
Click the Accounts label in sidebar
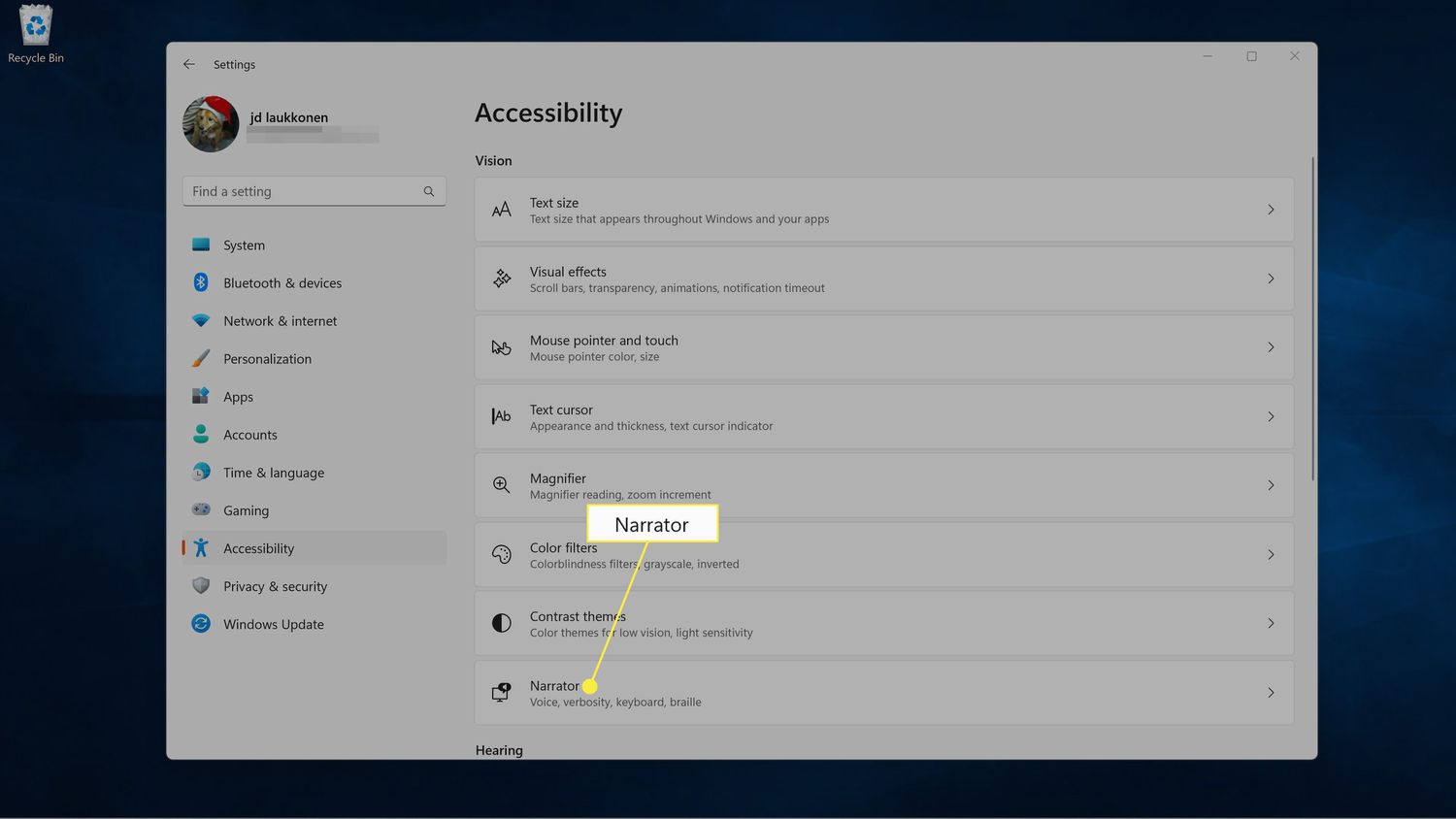point(250,434)
